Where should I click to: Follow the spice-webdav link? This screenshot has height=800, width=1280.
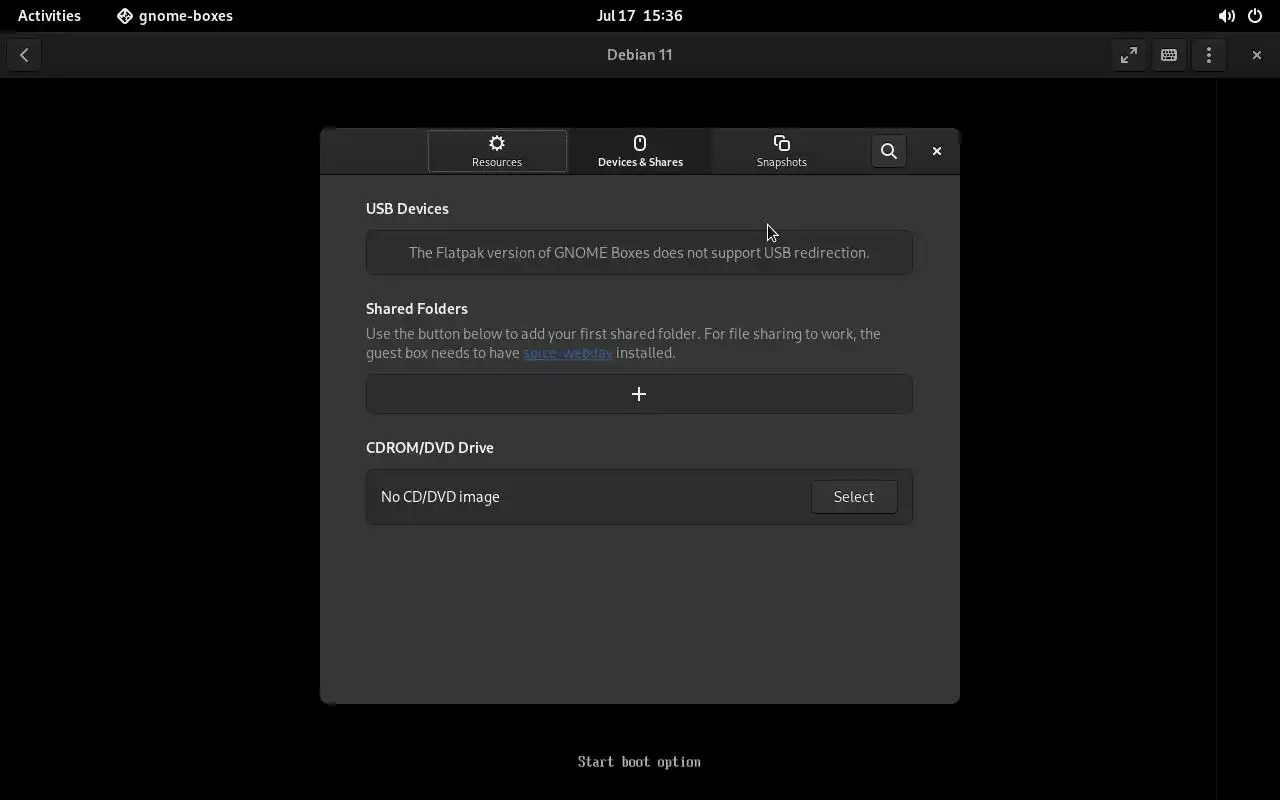point(568,353)
